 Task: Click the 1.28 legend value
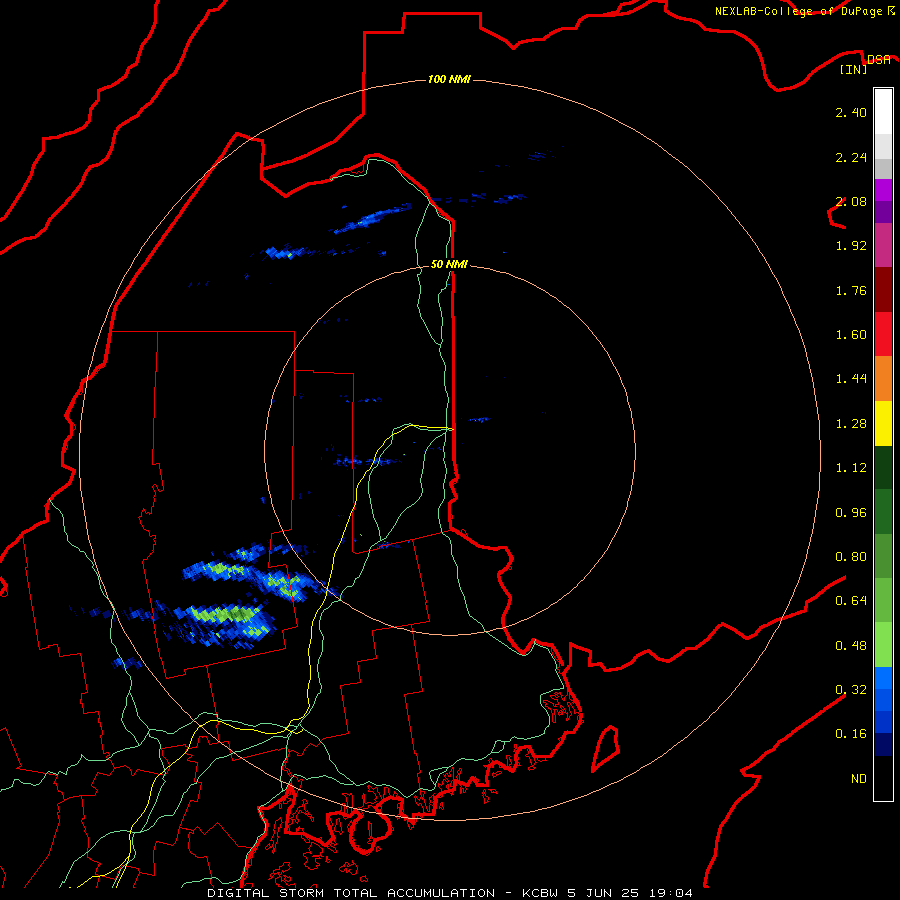(851, 424)
